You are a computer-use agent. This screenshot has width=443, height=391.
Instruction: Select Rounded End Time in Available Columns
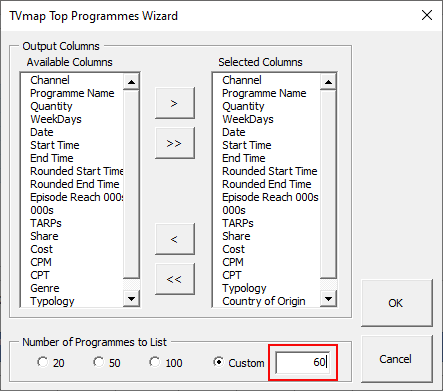72,184
